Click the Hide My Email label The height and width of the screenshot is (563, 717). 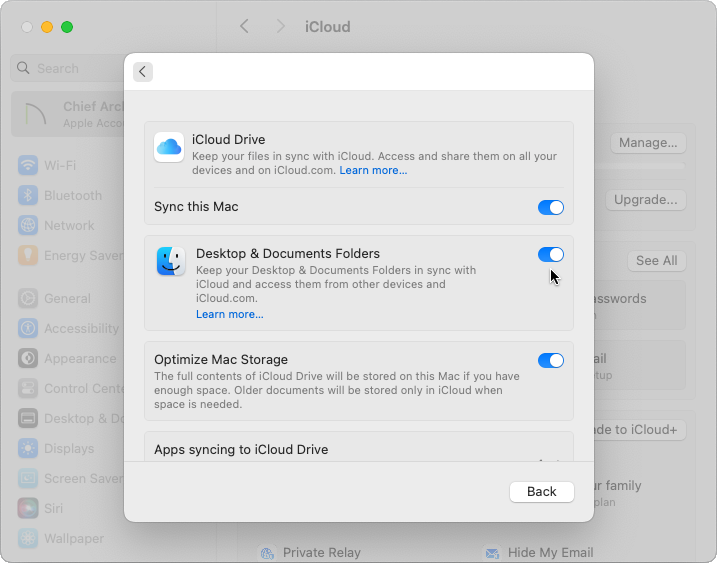(550, 552)
